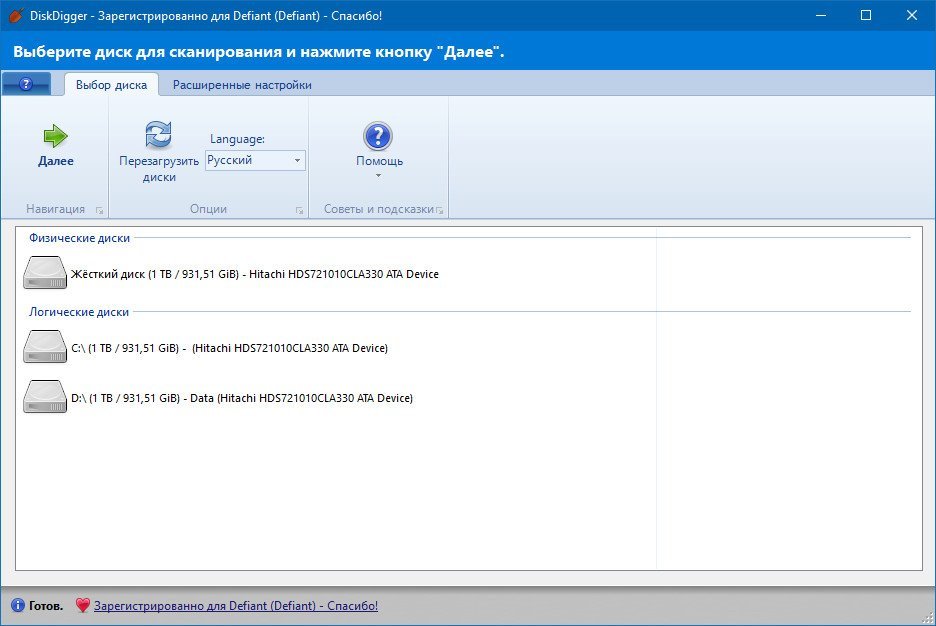Open the Language combo box showing Русский
The height and width of the screenshot is (626, 936).
255,160
